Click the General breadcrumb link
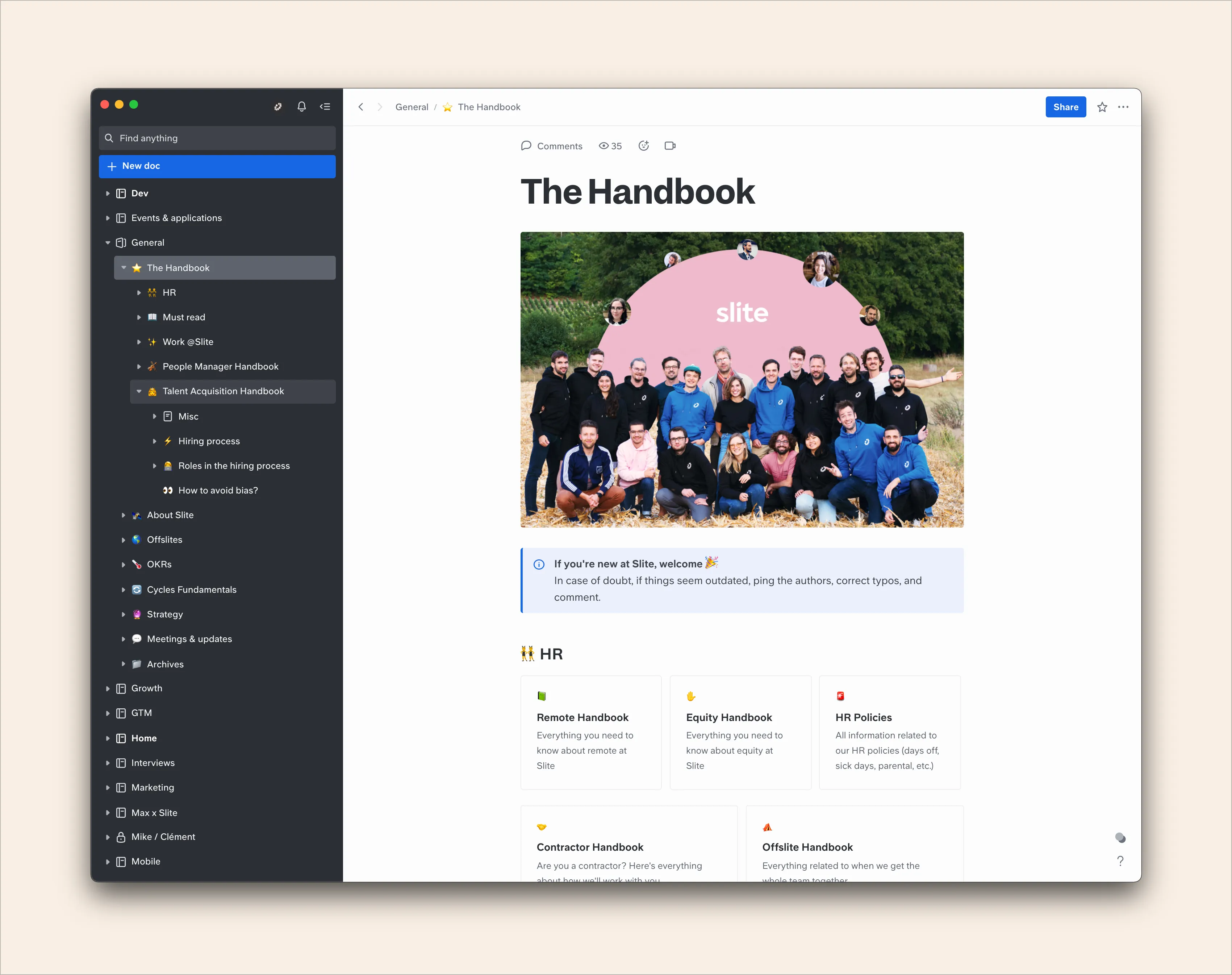Image resolution: width=1232 pixels, height=975 pixels. click(x=412, y=107)
